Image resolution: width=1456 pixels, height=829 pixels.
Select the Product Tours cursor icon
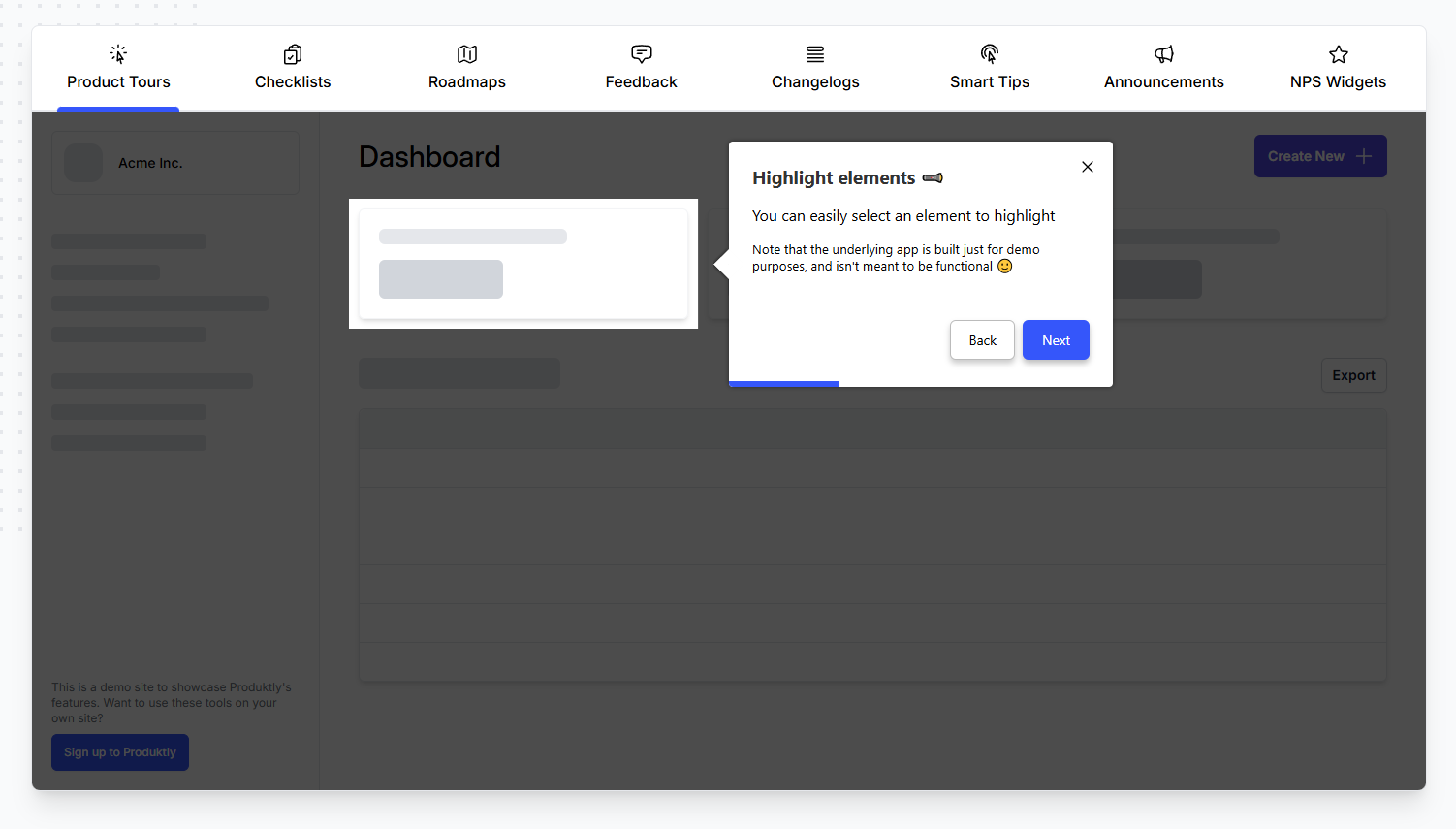point(118,53)
